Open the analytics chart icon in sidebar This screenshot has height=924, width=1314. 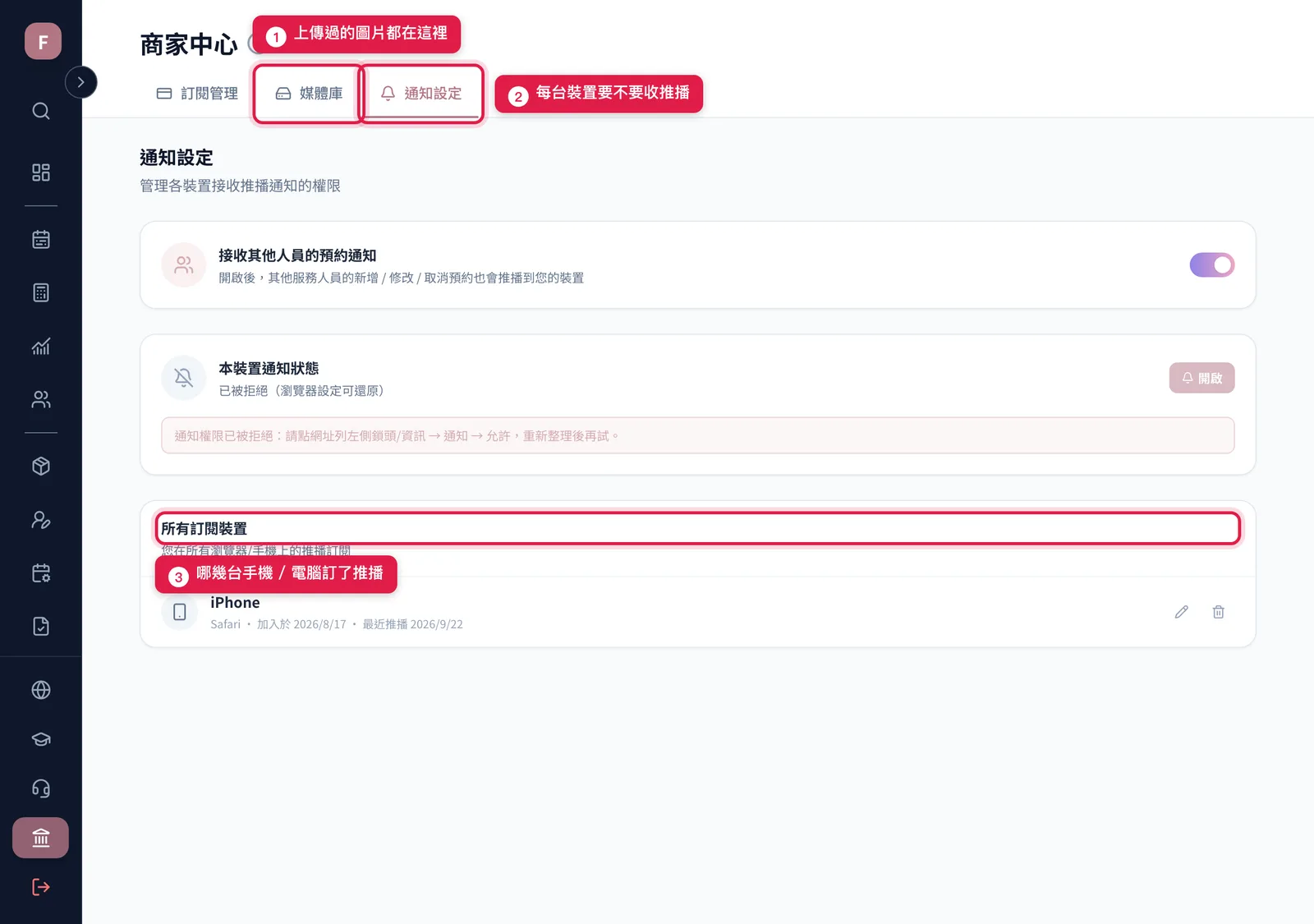pos(41,346)
